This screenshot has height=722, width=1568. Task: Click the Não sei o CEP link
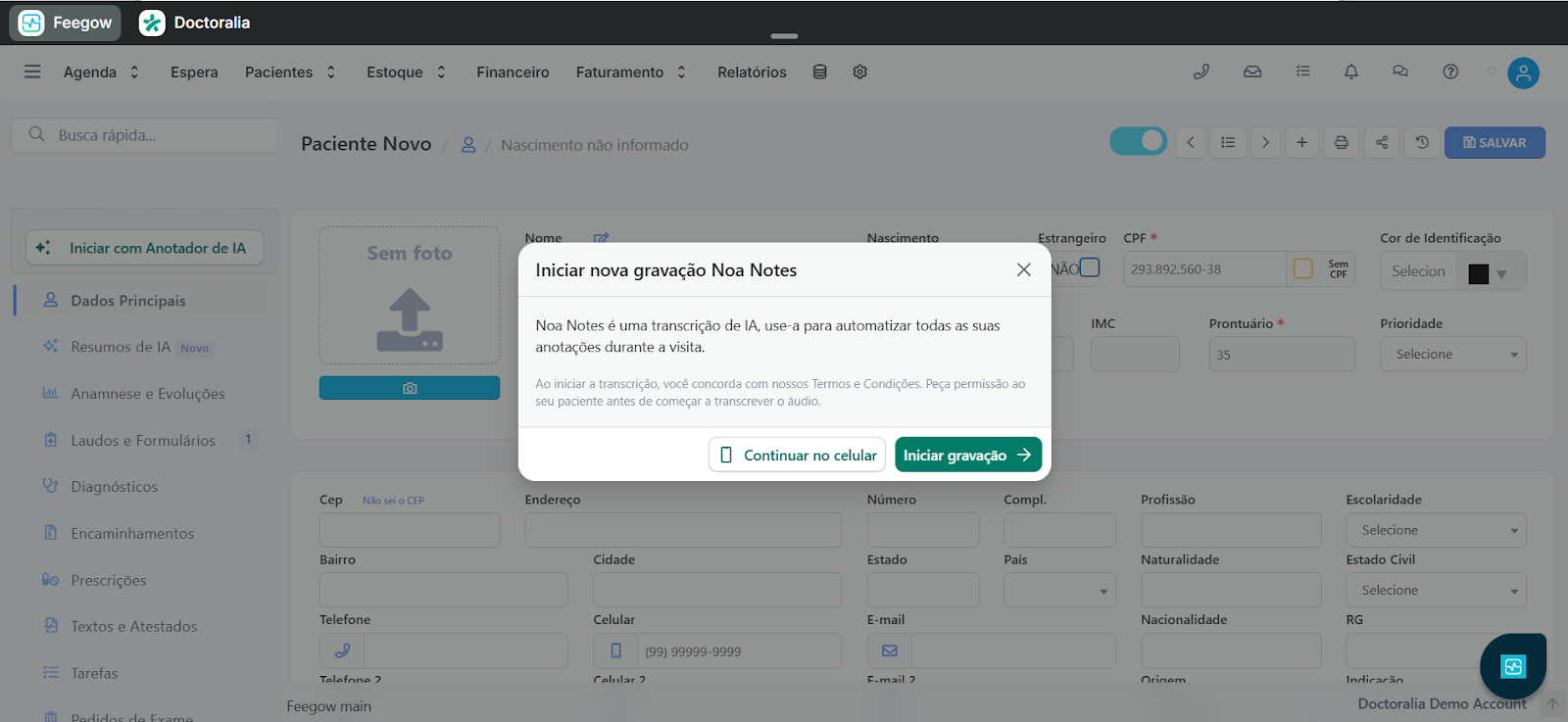393,501
